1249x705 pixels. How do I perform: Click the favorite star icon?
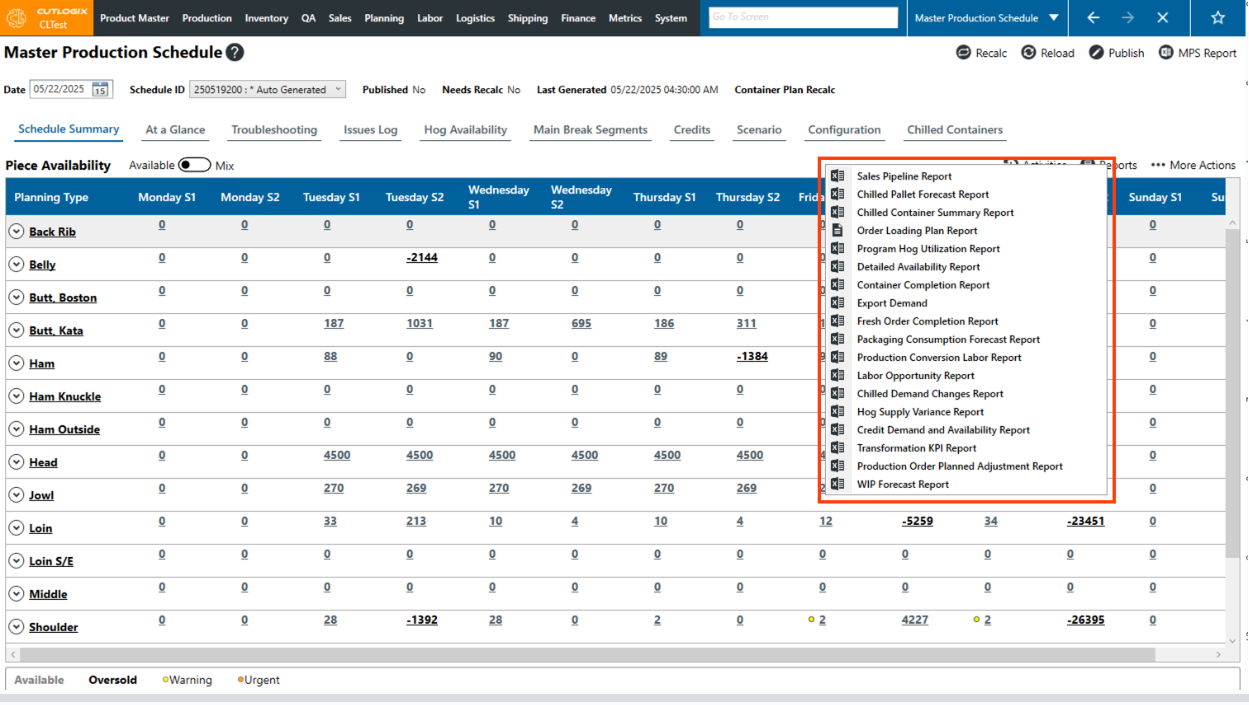point(1217,18)
